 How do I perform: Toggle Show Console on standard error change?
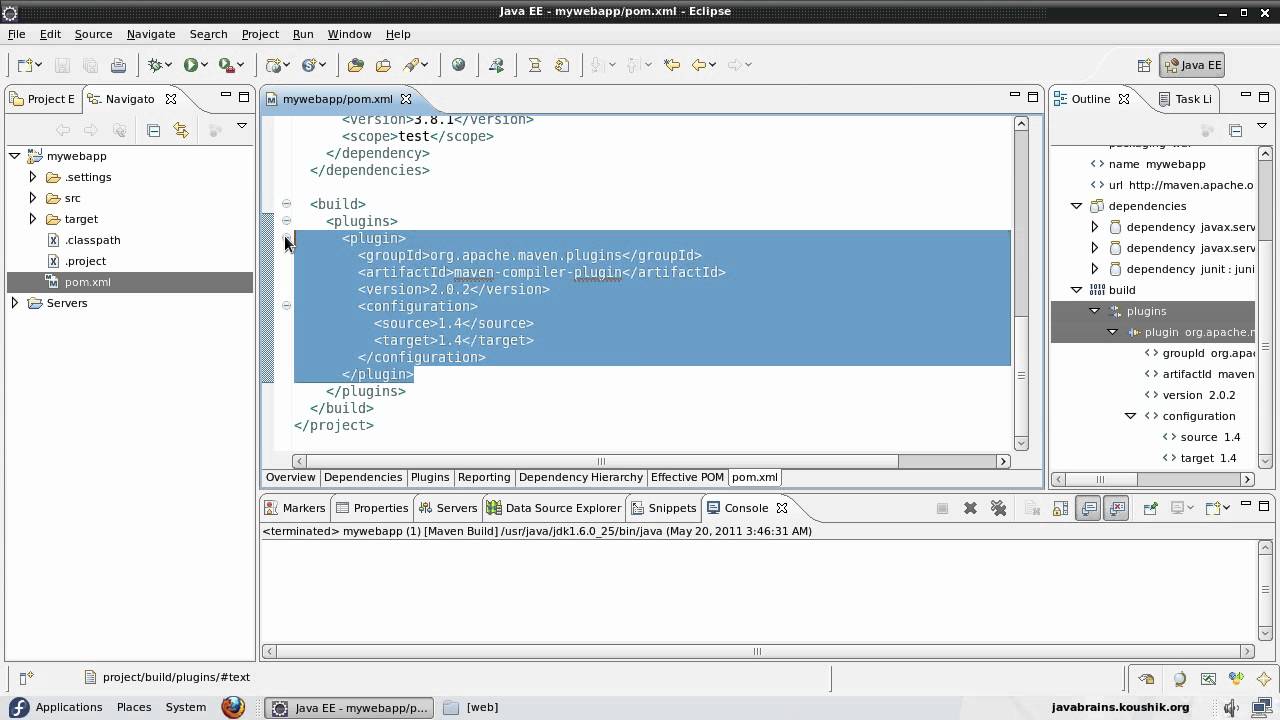[1117, 508]
